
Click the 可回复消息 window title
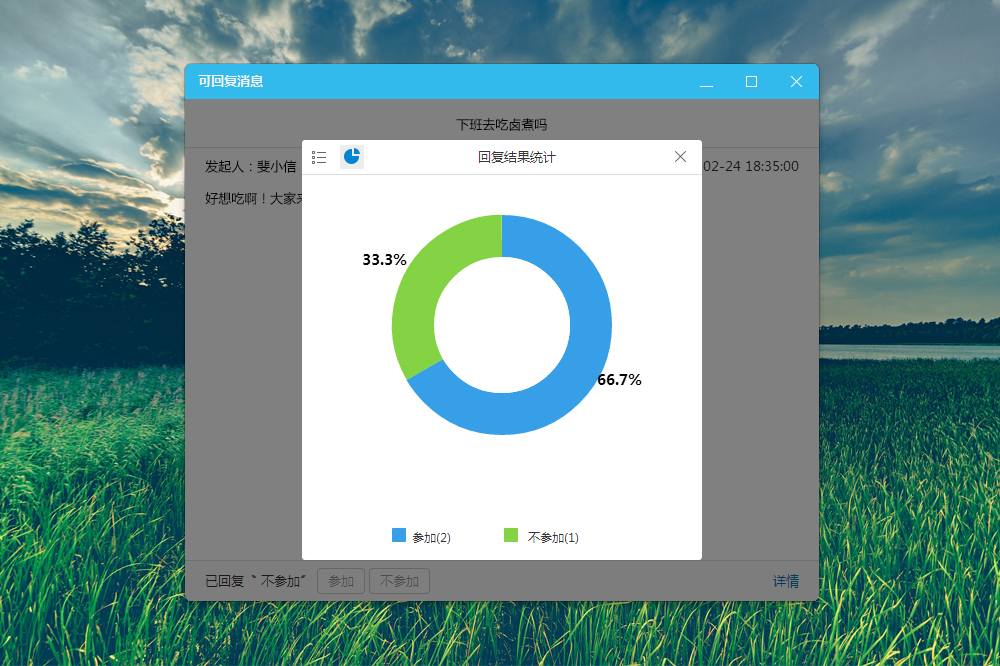(x=230, y=81)
